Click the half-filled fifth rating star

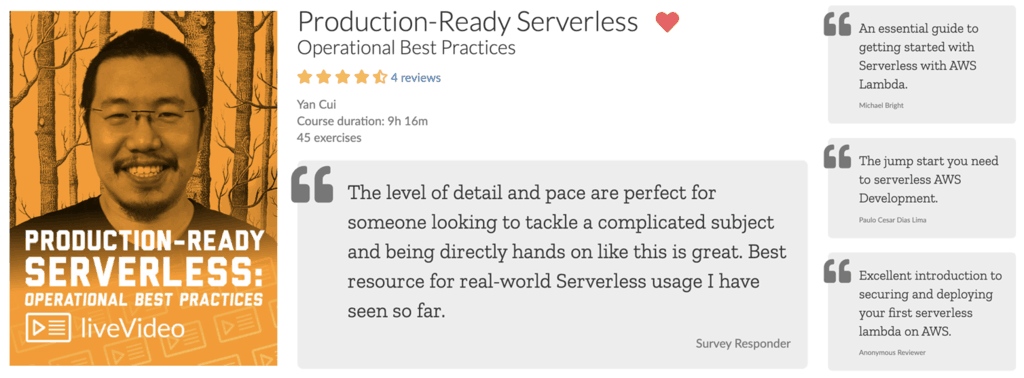pyautogui.click(x=380, y=78)
